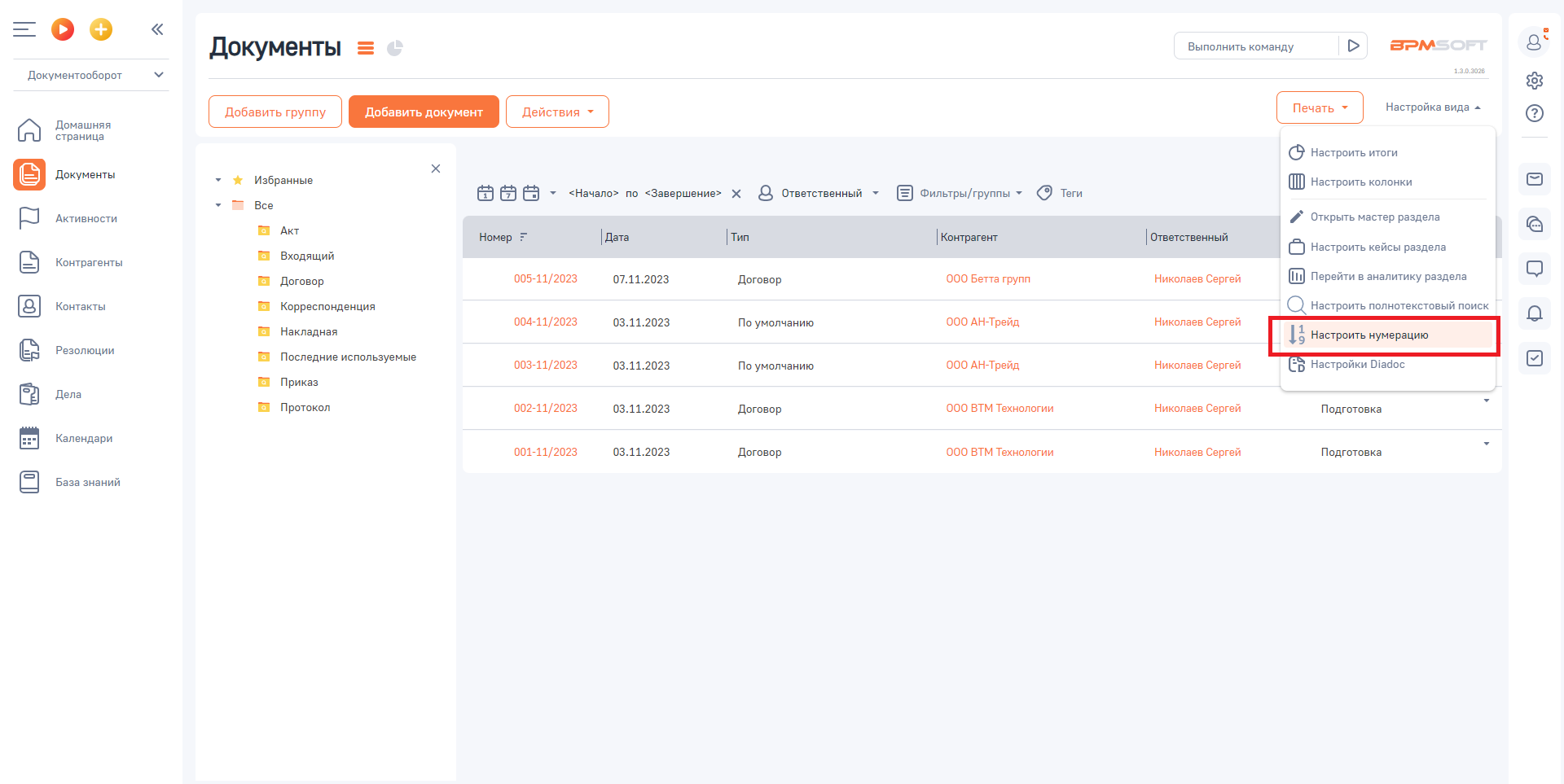Viewport: 1564px width, 784px height.
Task: Open document 001-11/2023 link
Action: click(x=546, y=452)
